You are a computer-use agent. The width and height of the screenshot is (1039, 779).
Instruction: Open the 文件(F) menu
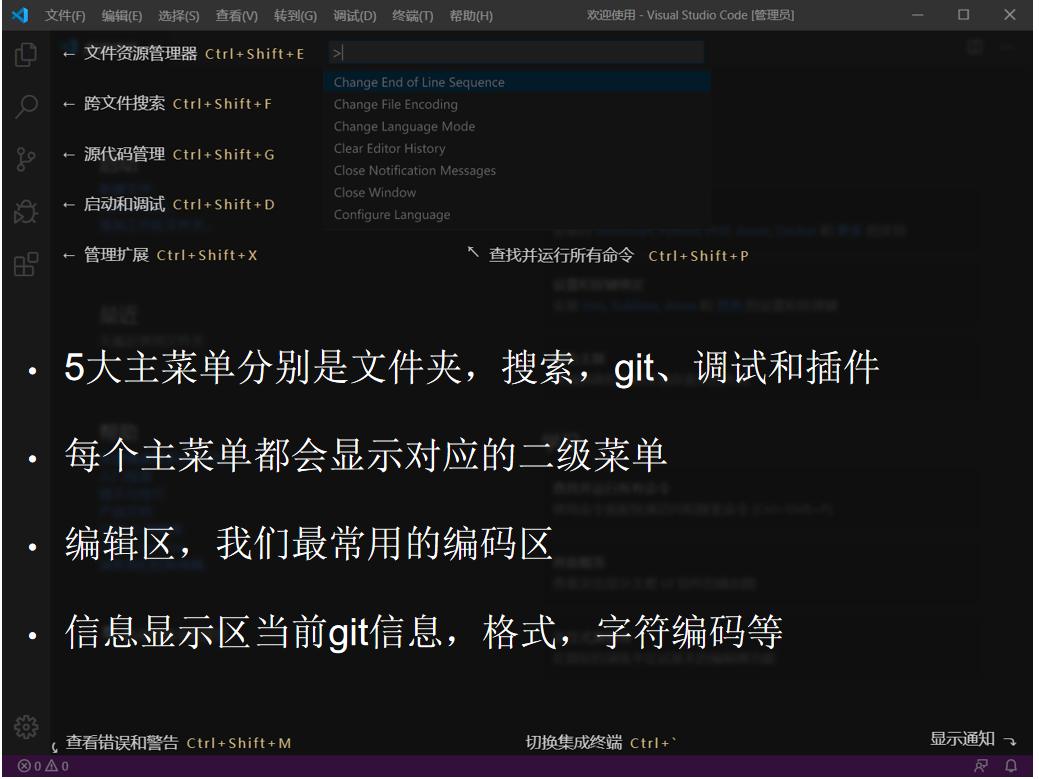pyautogui.click(x=65, y=15)
